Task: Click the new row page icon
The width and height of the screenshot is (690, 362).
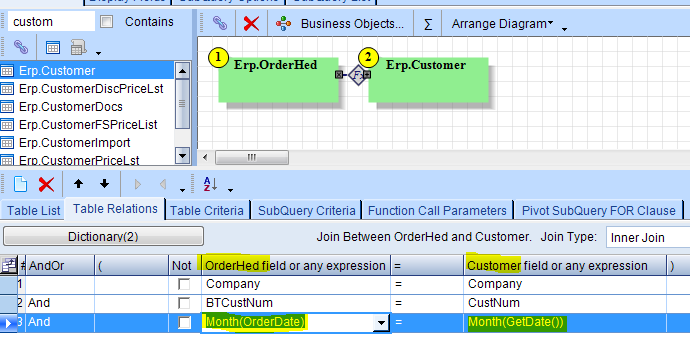Action: tap(20, 184)
